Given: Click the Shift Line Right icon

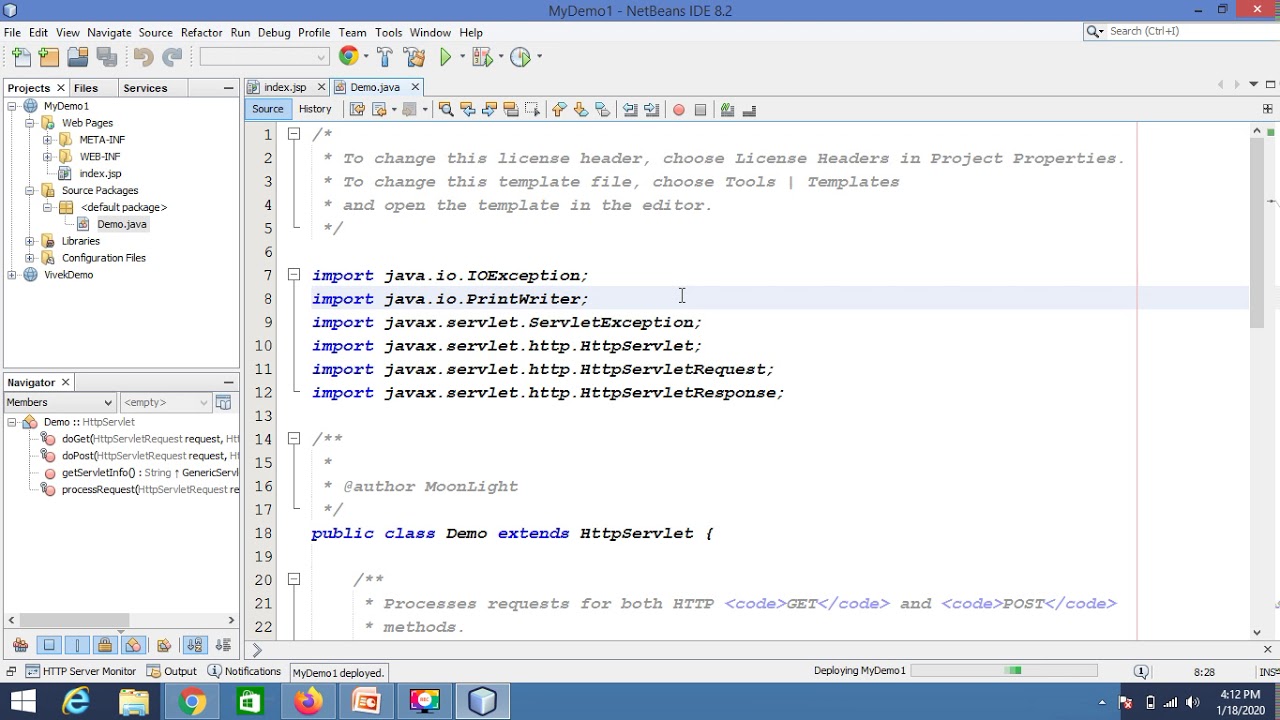Looking at the screenshot, I should coord(652,110).
